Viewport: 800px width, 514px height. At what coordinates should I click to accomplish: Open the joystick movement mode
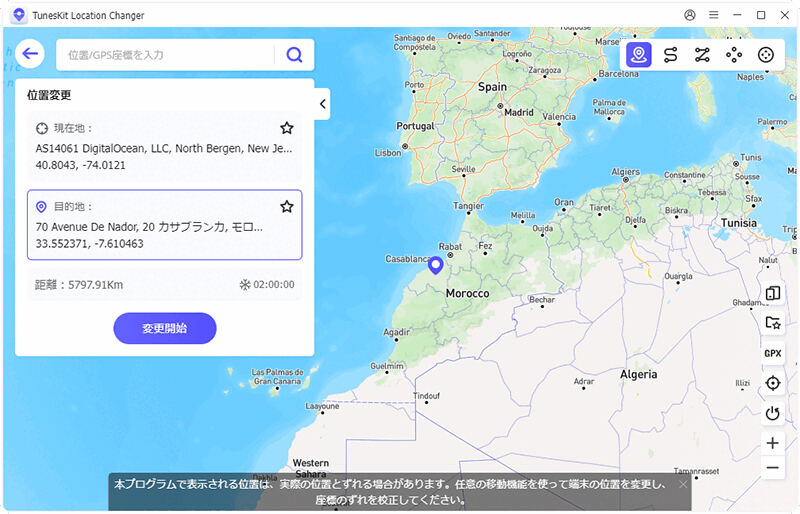(x=766, y=55)
